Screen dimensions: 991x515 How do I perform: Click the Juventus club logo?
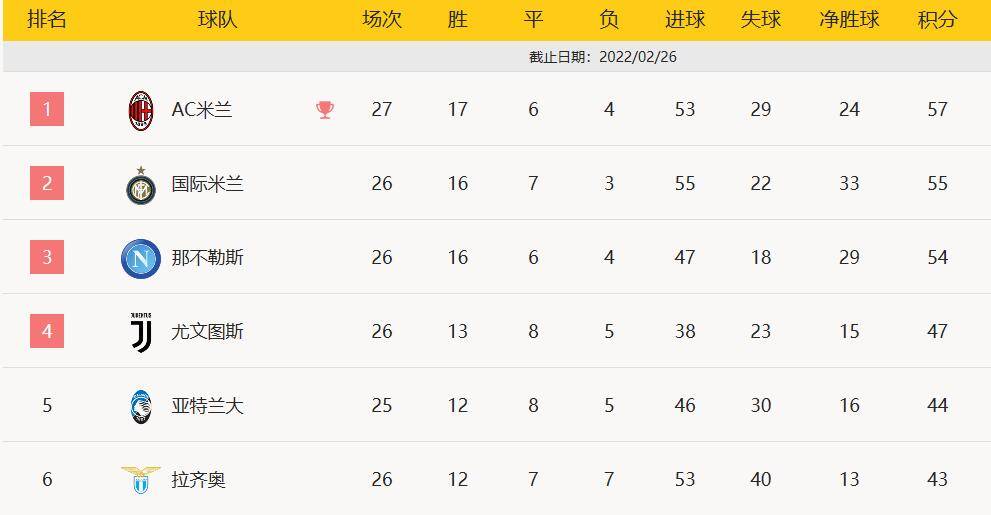[141, 332]
